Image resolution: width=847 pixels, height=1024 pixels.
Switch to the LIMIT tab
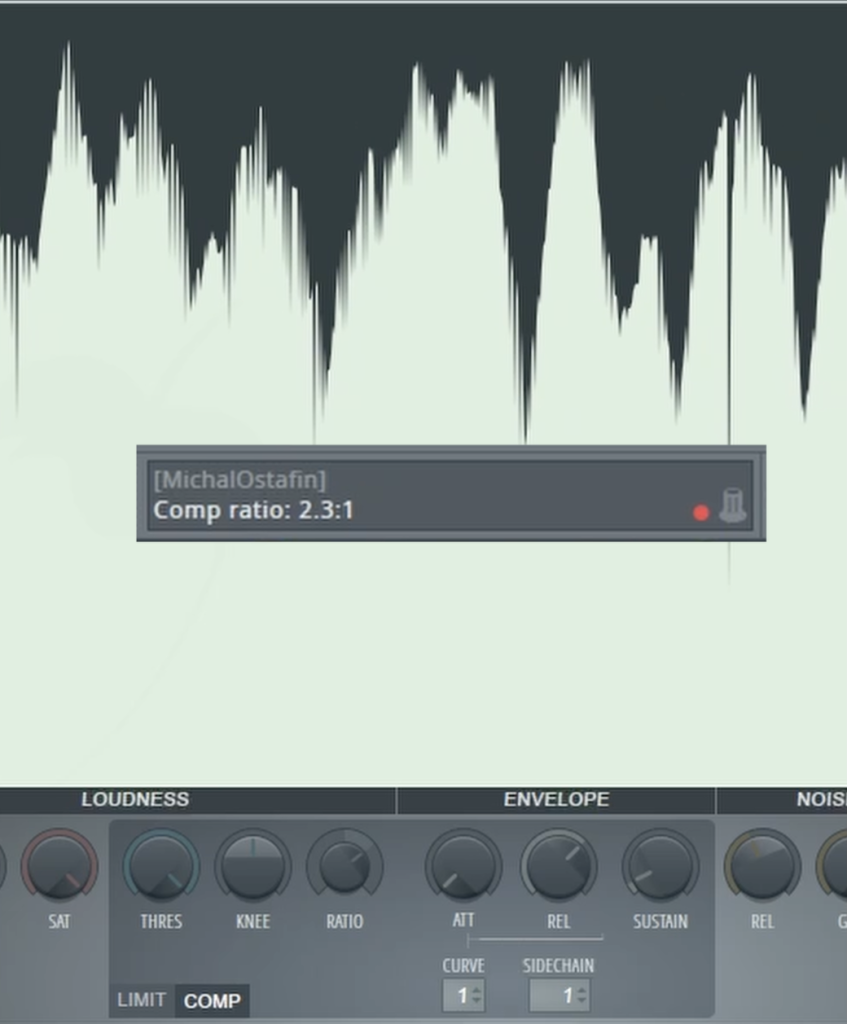(141, 1000)
